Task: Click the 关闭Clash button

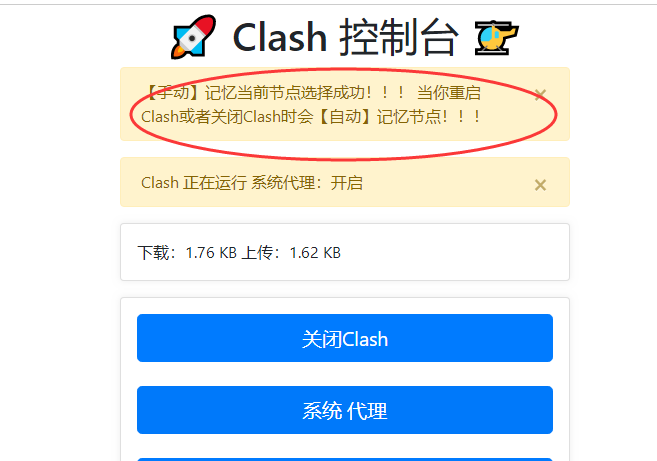Action: pos(345,338)
